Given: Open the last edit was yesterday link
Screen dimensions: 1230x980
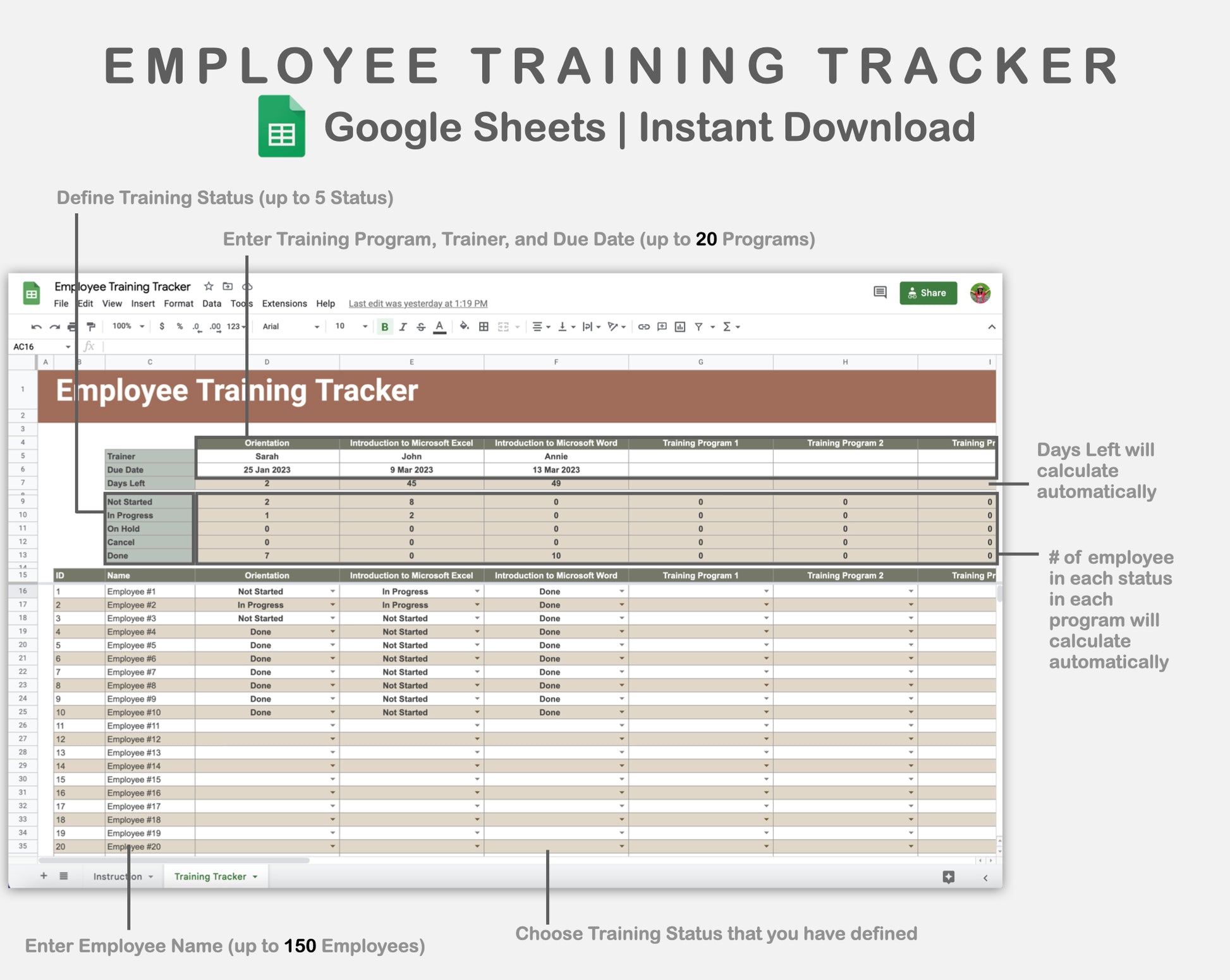Looking at the screenshot, I should pyautogui.click(x=418, y=303).
